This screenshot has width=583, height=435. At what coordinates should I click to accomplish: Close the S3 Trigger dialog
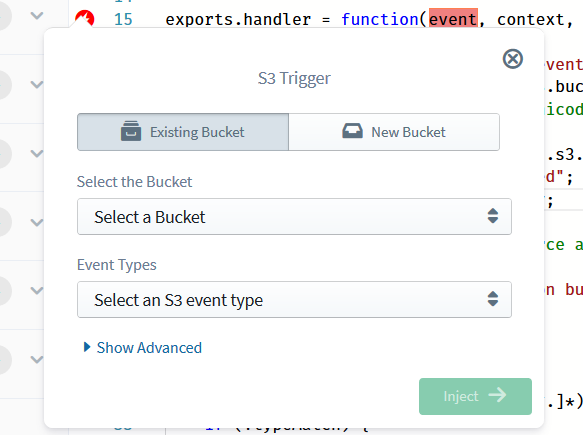click(x=513, y=59)
